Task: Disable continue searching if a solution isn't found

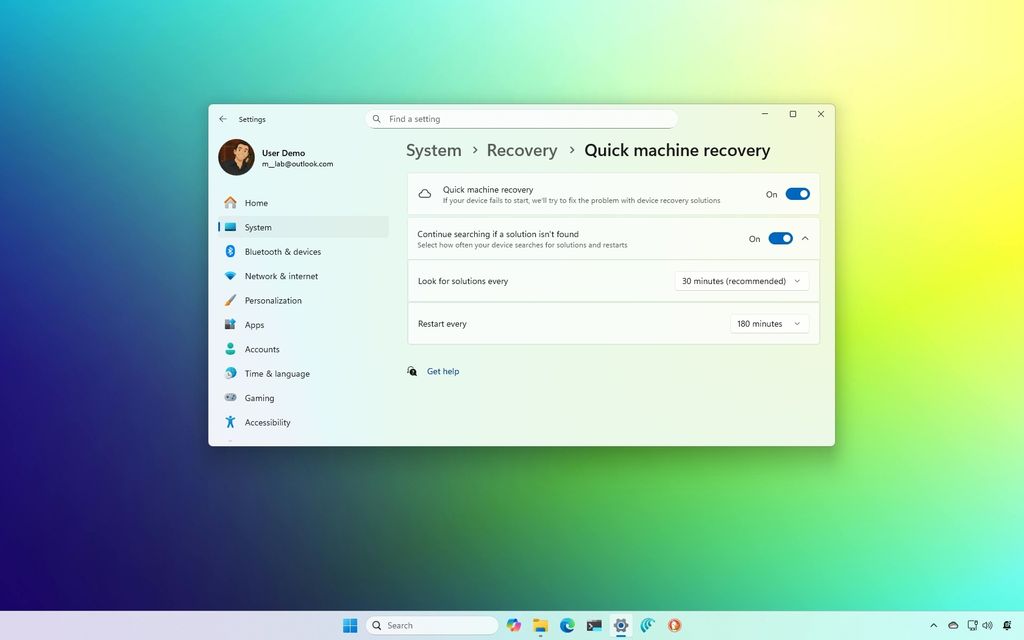Action: (x=780, y=238)
